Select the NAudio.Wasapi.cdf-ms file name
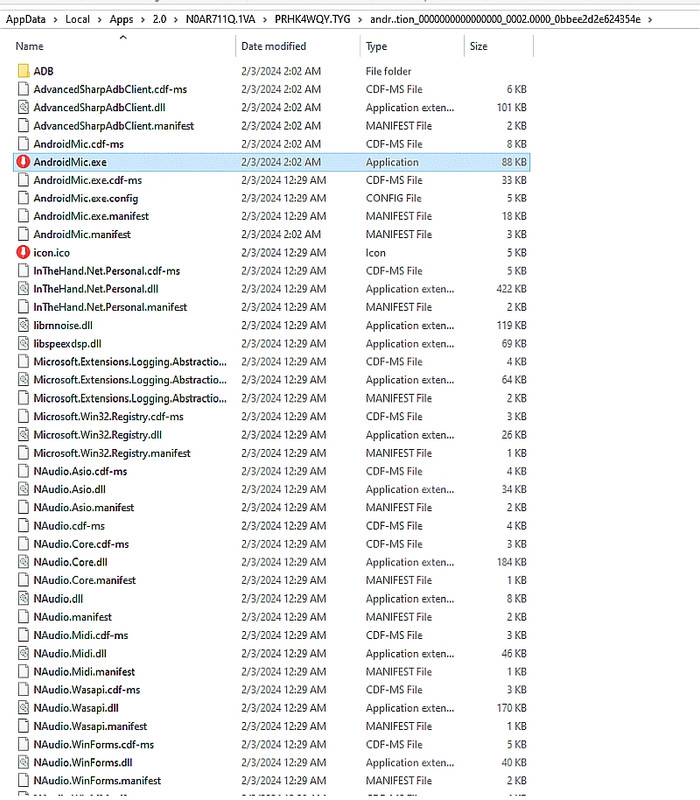Screen dimensions: 700x800 (87, 690)
